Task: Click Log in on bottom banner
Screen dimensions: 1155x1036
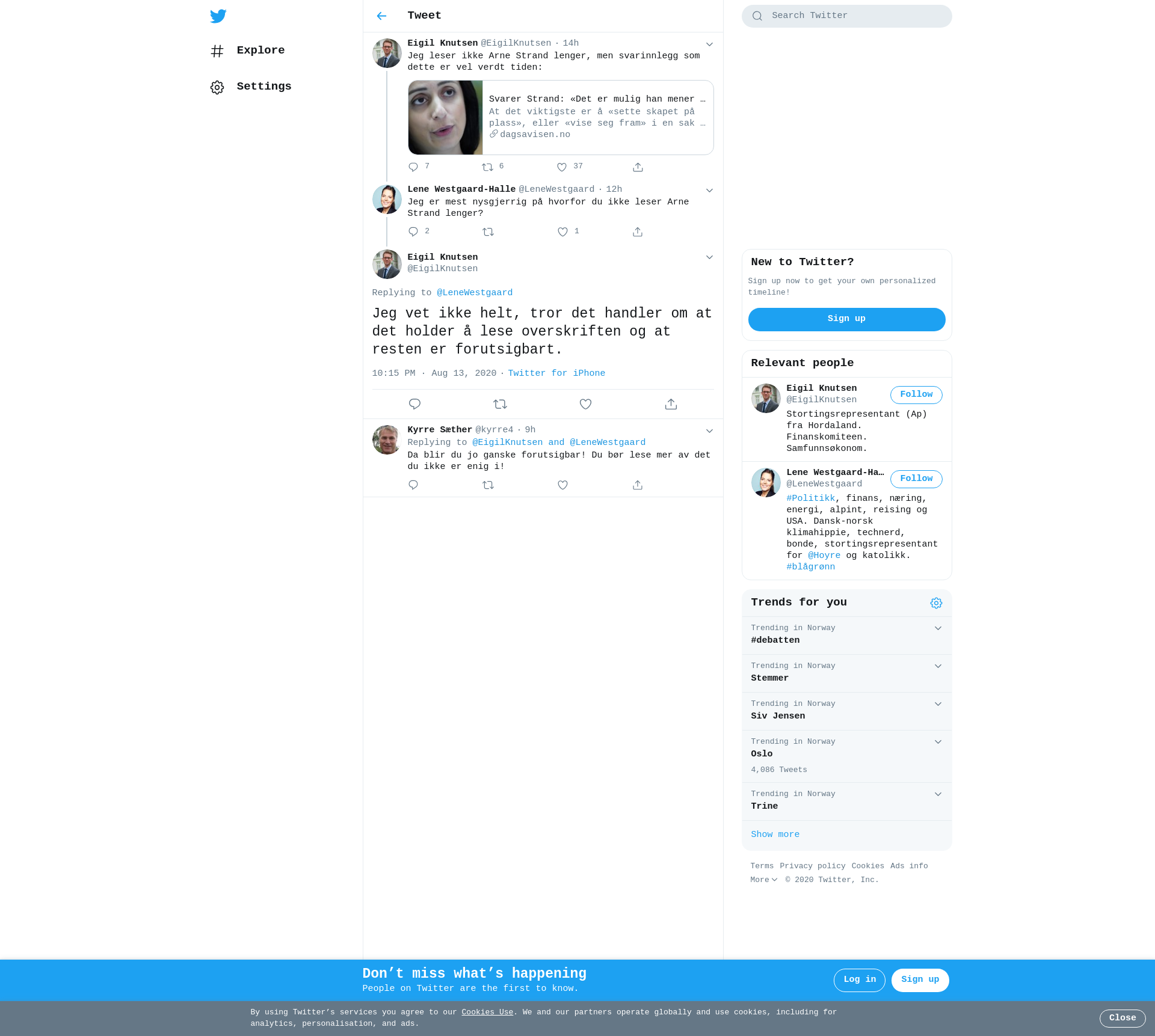Action: point(859,979)
